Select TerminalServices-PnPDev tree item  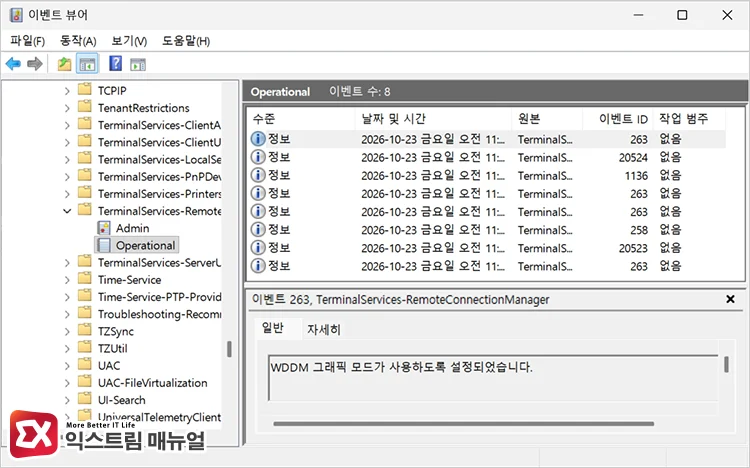[159, 177]
